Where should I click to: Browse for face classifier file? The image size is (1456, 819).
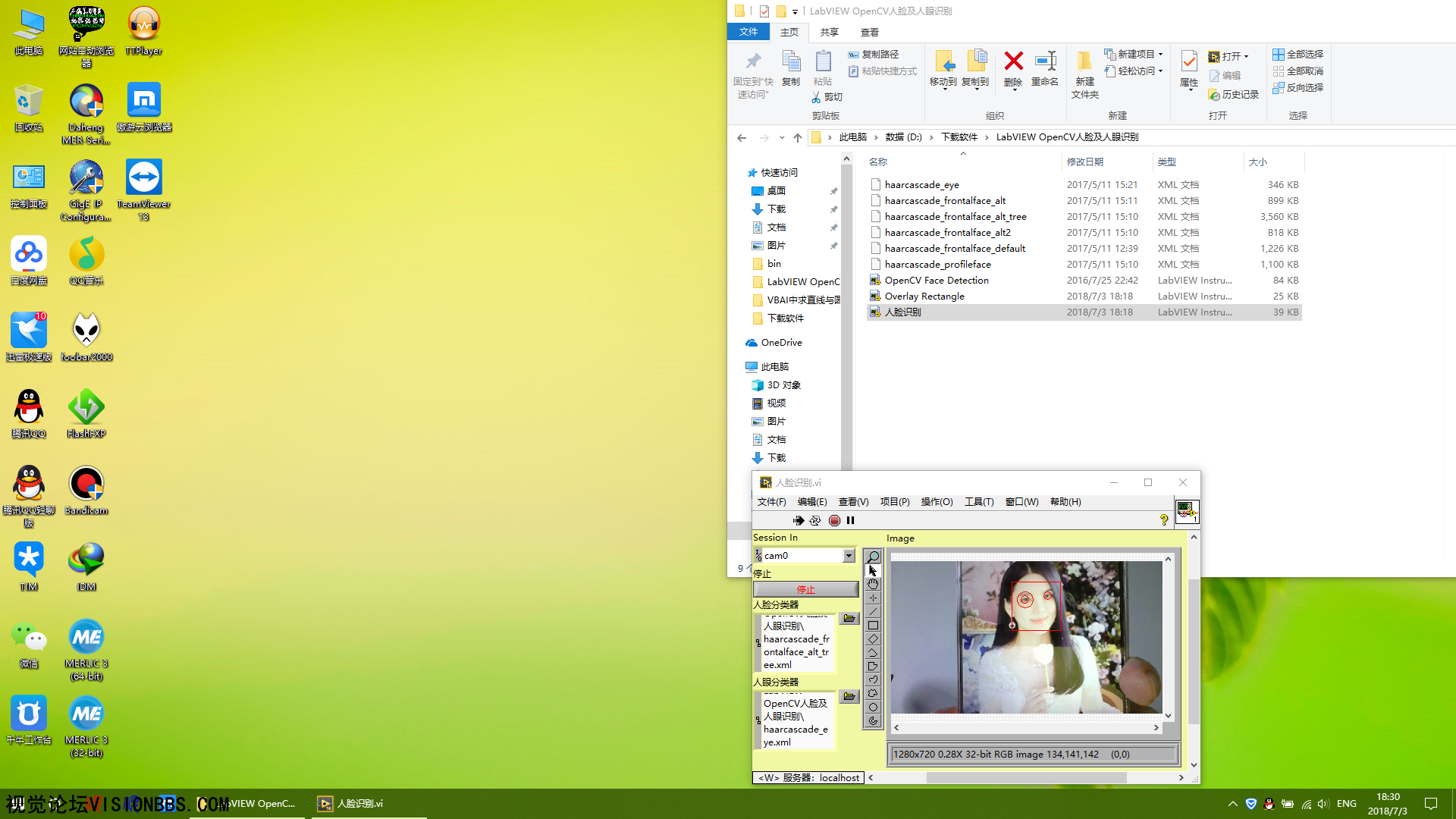(x=849, y=619)
